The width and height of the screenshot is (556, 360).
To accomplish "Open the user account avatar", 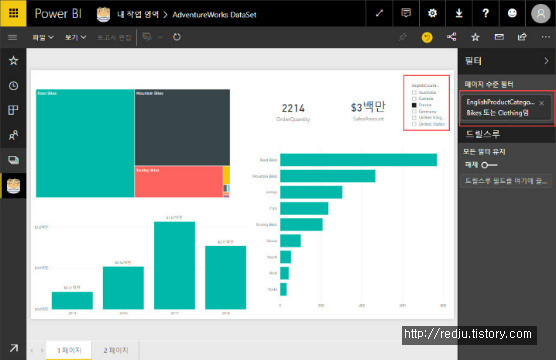I will [540, 13].
